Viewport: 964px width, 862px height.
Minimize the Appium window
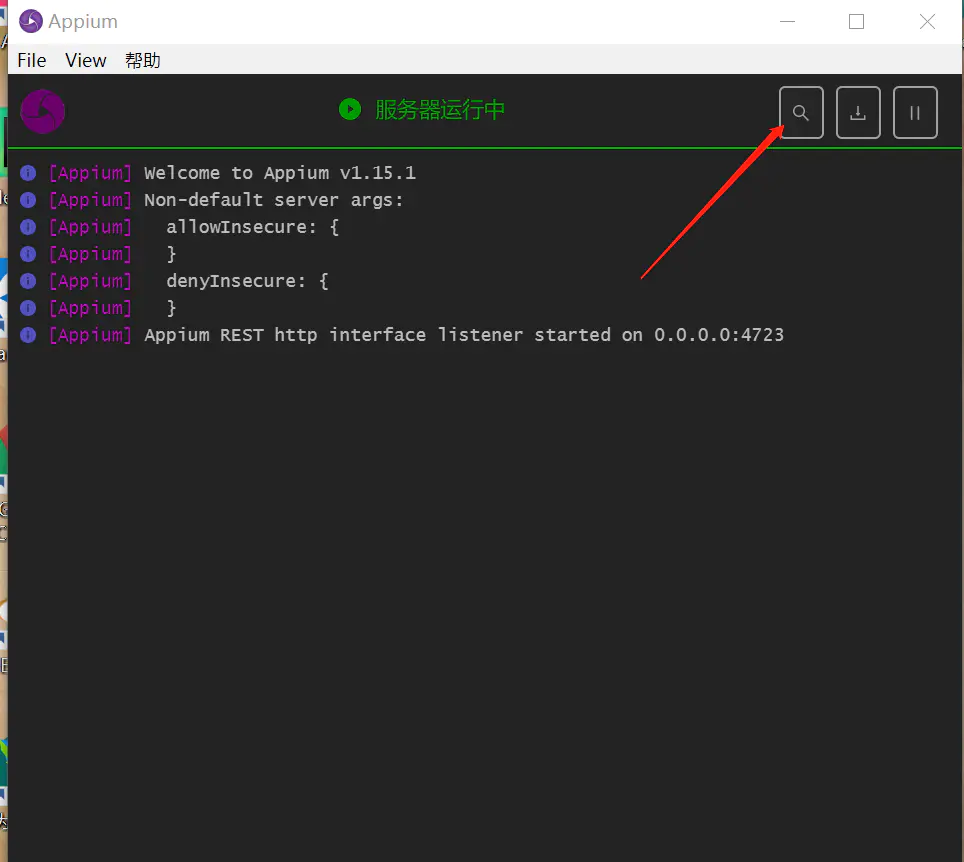tap(788, 21)
